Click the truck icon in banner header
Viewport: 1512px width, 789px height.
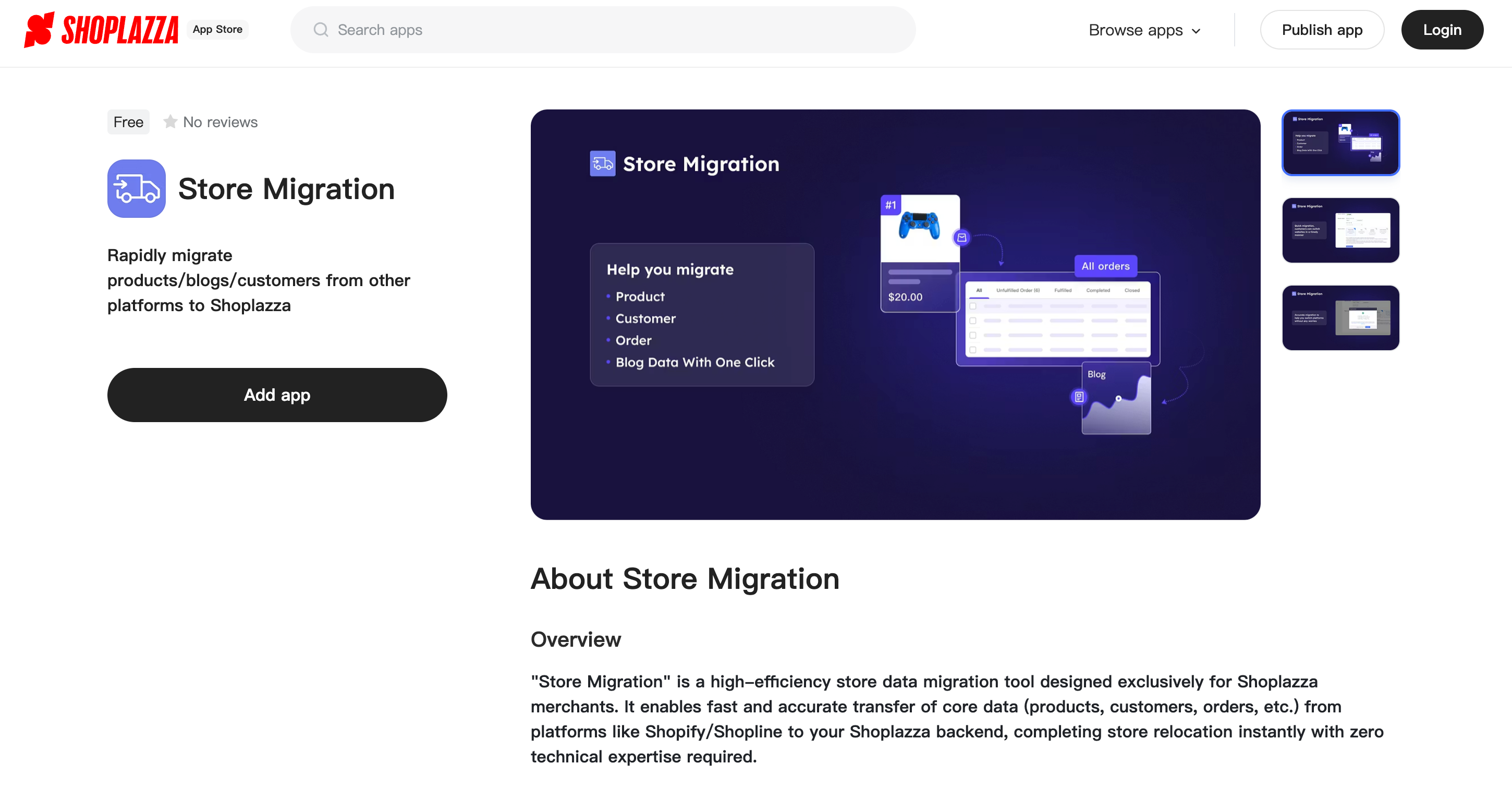coord(602,164)
